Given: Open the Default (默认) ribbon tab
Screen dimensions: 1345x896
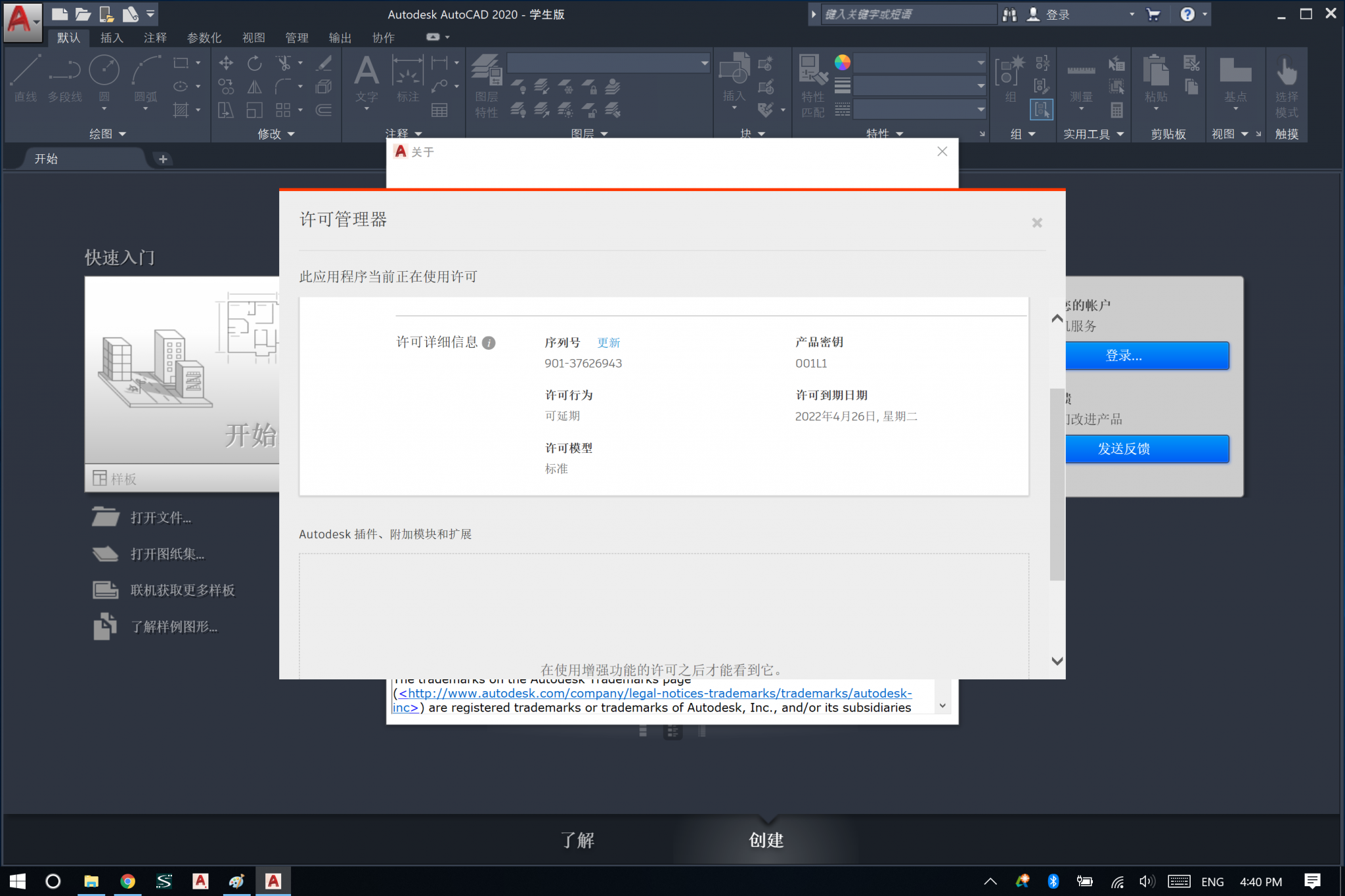Looking at the screenshot, I should pos(68,37).
